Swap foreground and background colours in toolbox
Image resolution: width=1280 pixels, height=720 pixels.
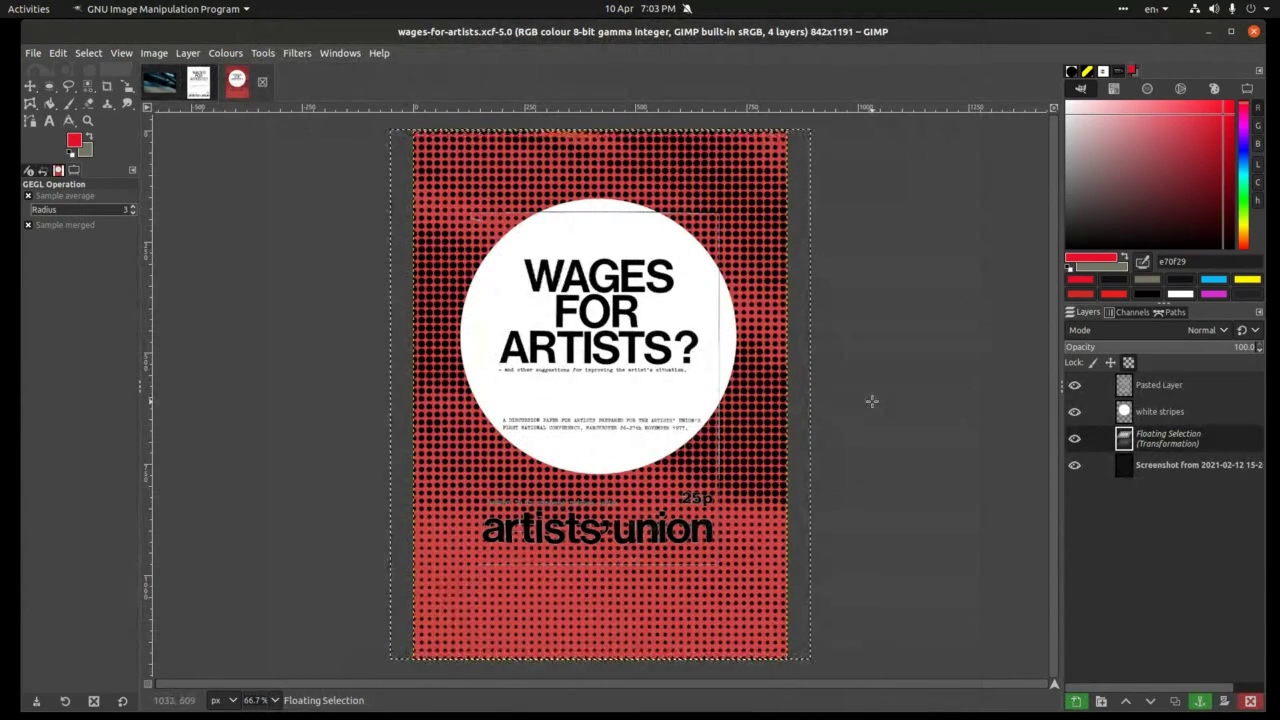pyautogui.click(x=89, y=136)
